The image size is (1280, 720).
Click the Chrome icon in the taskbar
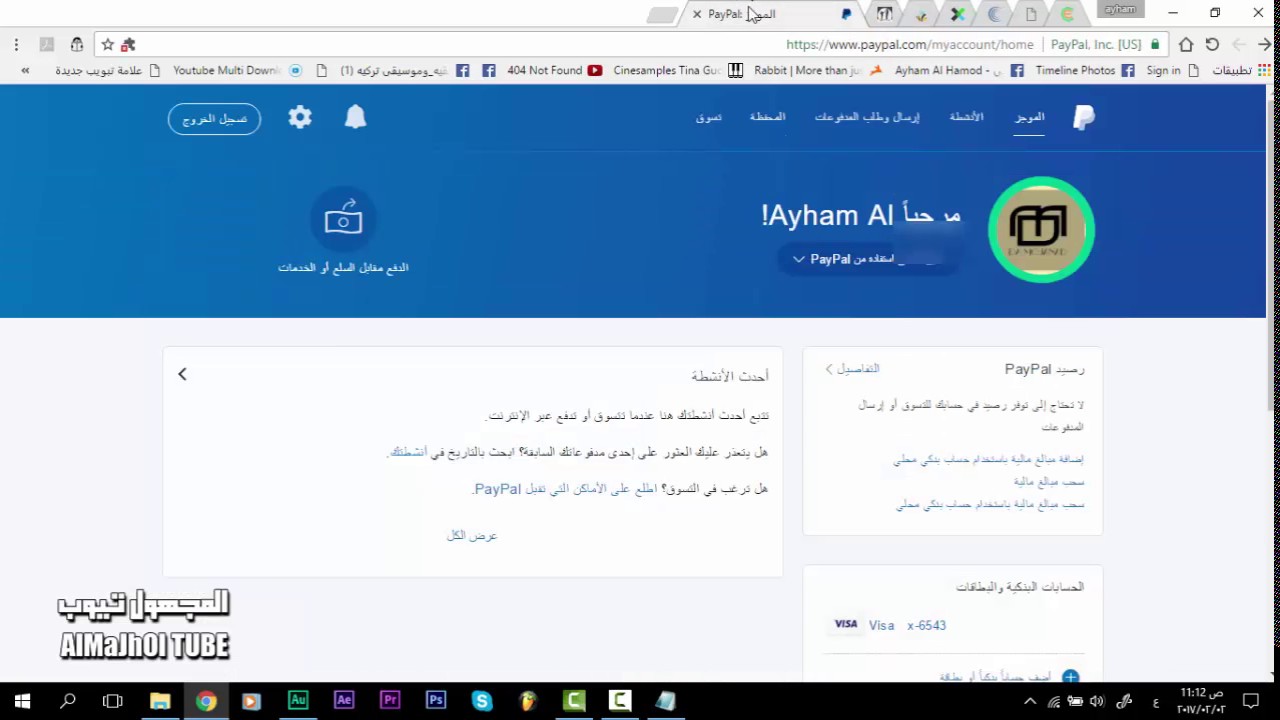[206, 701]
